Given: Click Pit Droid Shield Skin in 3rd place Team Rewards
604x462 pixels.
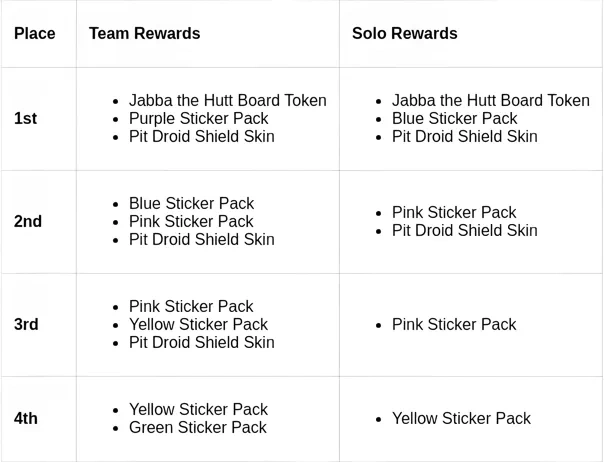Looking at the screenshot, I should pyautogui.click(x=201, y=343).
